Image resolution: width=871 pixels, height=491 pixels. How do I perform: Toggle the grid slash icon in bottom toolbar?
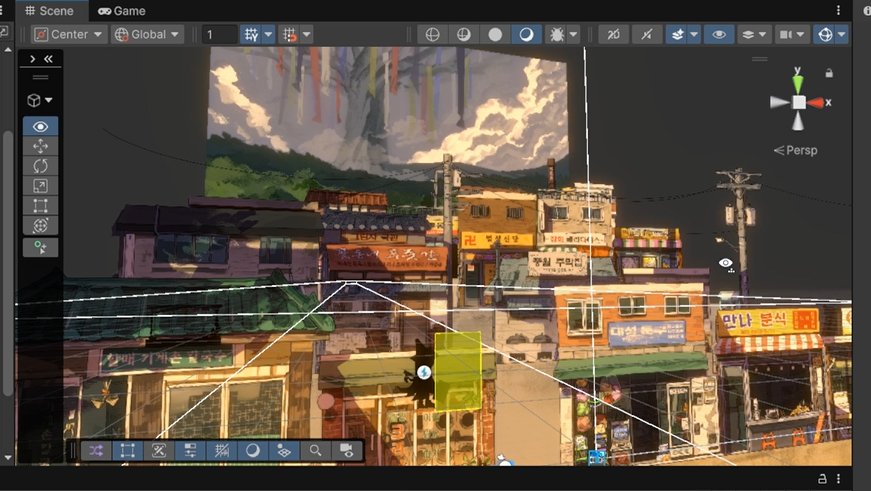coord(222,450)
